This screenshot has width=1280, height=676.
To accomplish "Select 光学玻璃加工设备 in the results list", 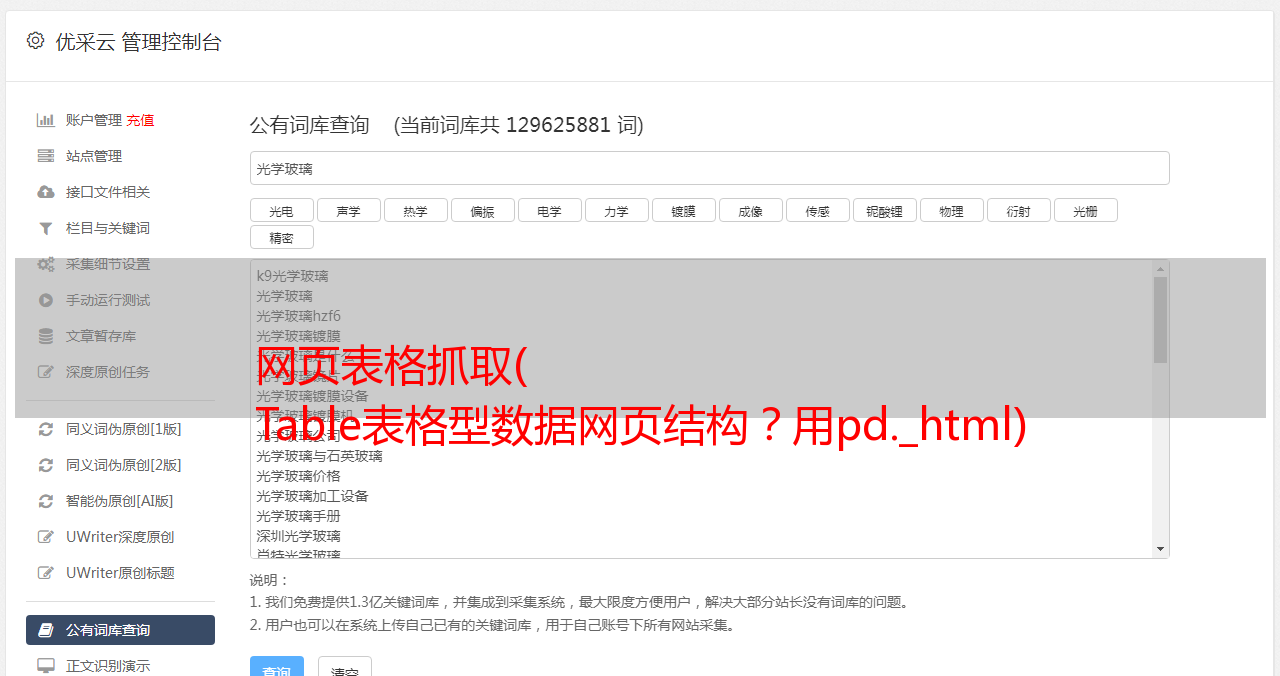I will [x=312, y=496].
